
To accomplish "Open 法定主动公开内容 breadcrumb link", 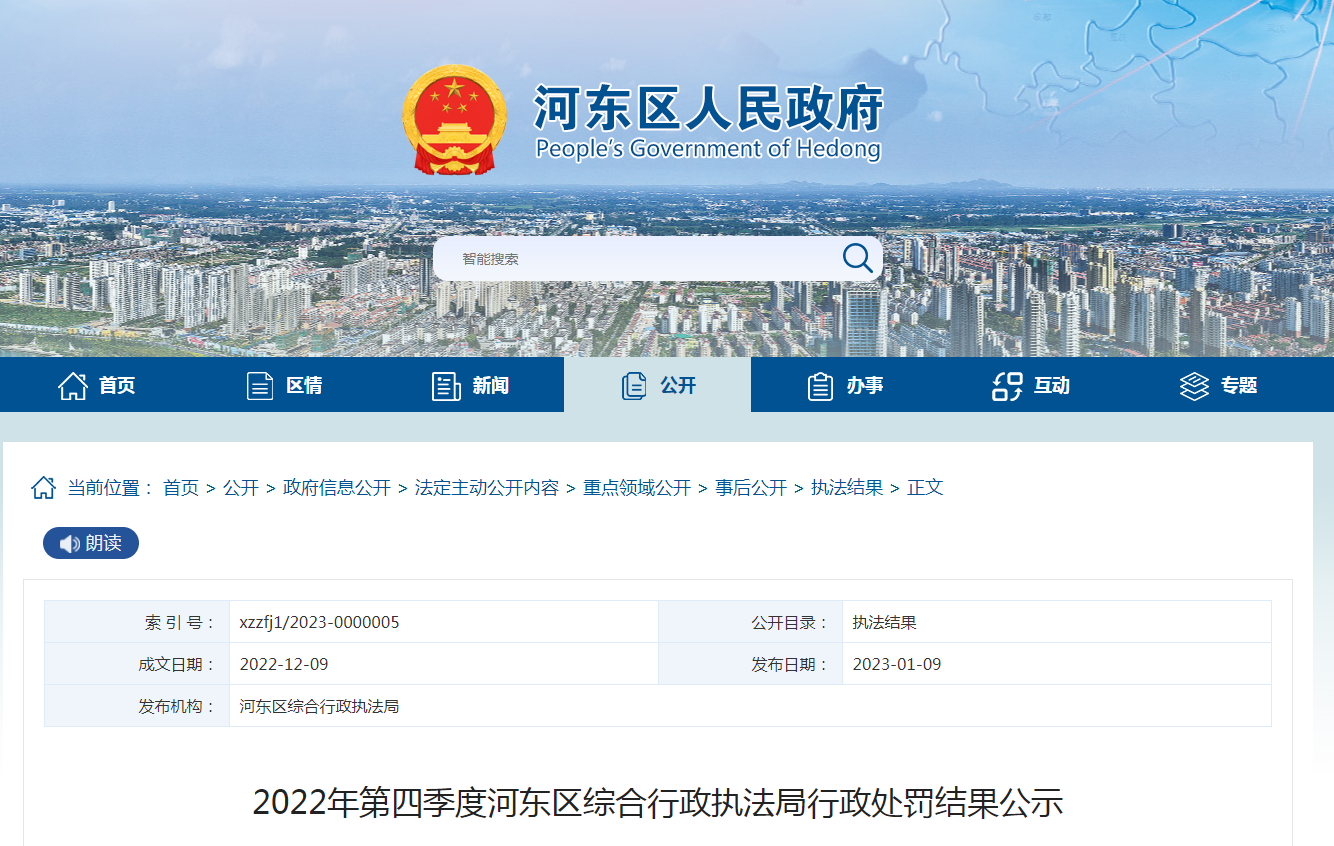I will tap(487, 488).
